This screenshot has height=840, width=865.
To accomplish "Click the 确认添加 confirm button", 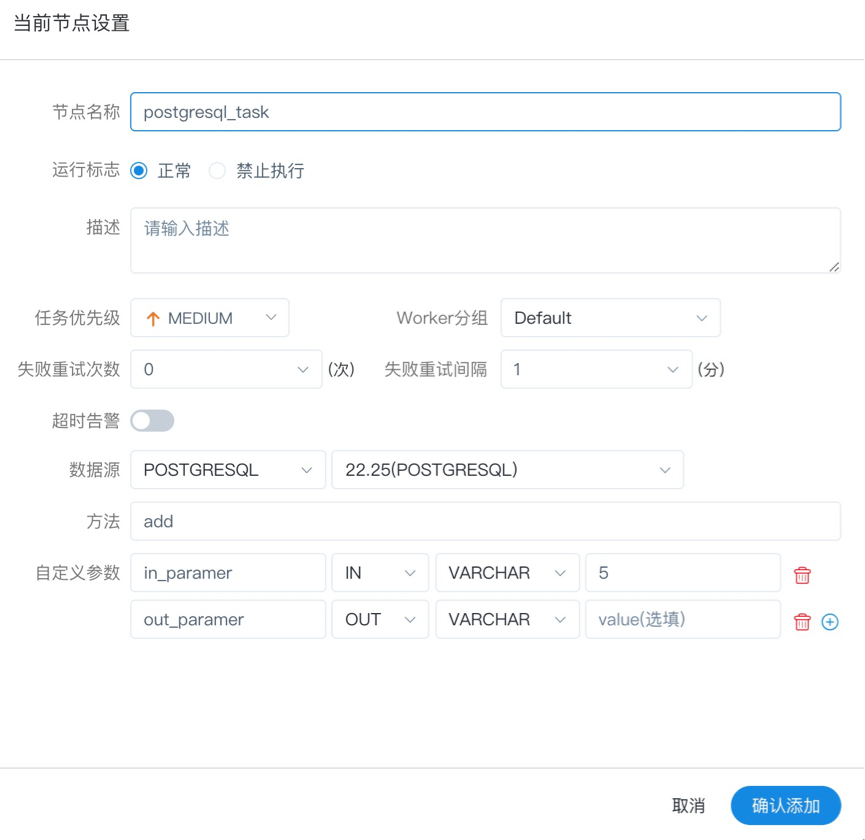I will point(785,806).
